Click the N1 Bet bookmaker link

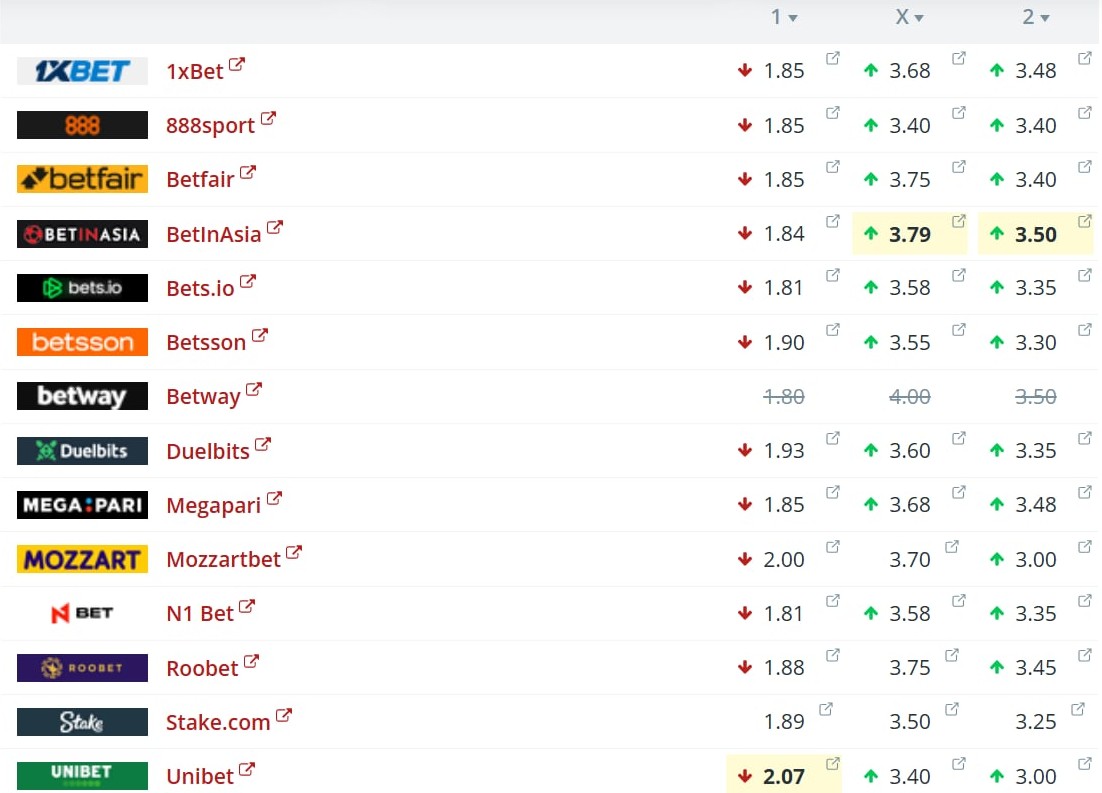click(200, 614)
